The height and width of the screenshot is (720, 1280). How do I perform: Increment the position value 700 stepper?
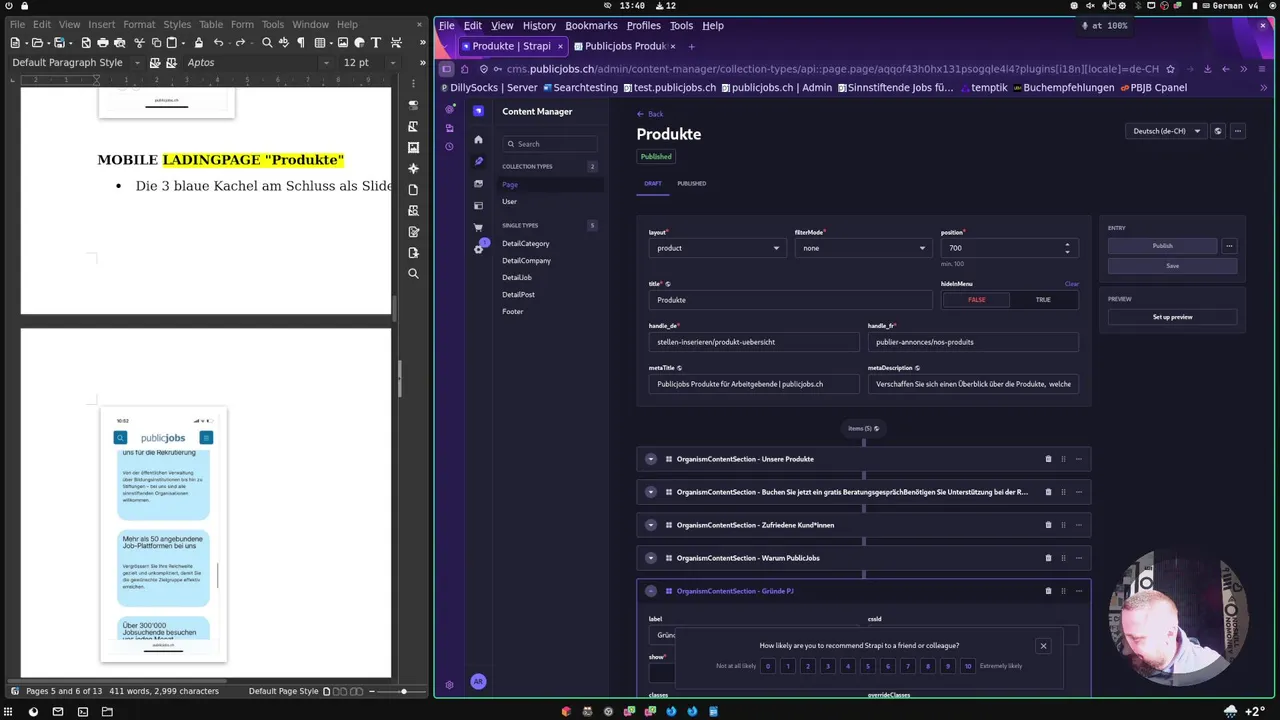click(x=1067, y=244)
